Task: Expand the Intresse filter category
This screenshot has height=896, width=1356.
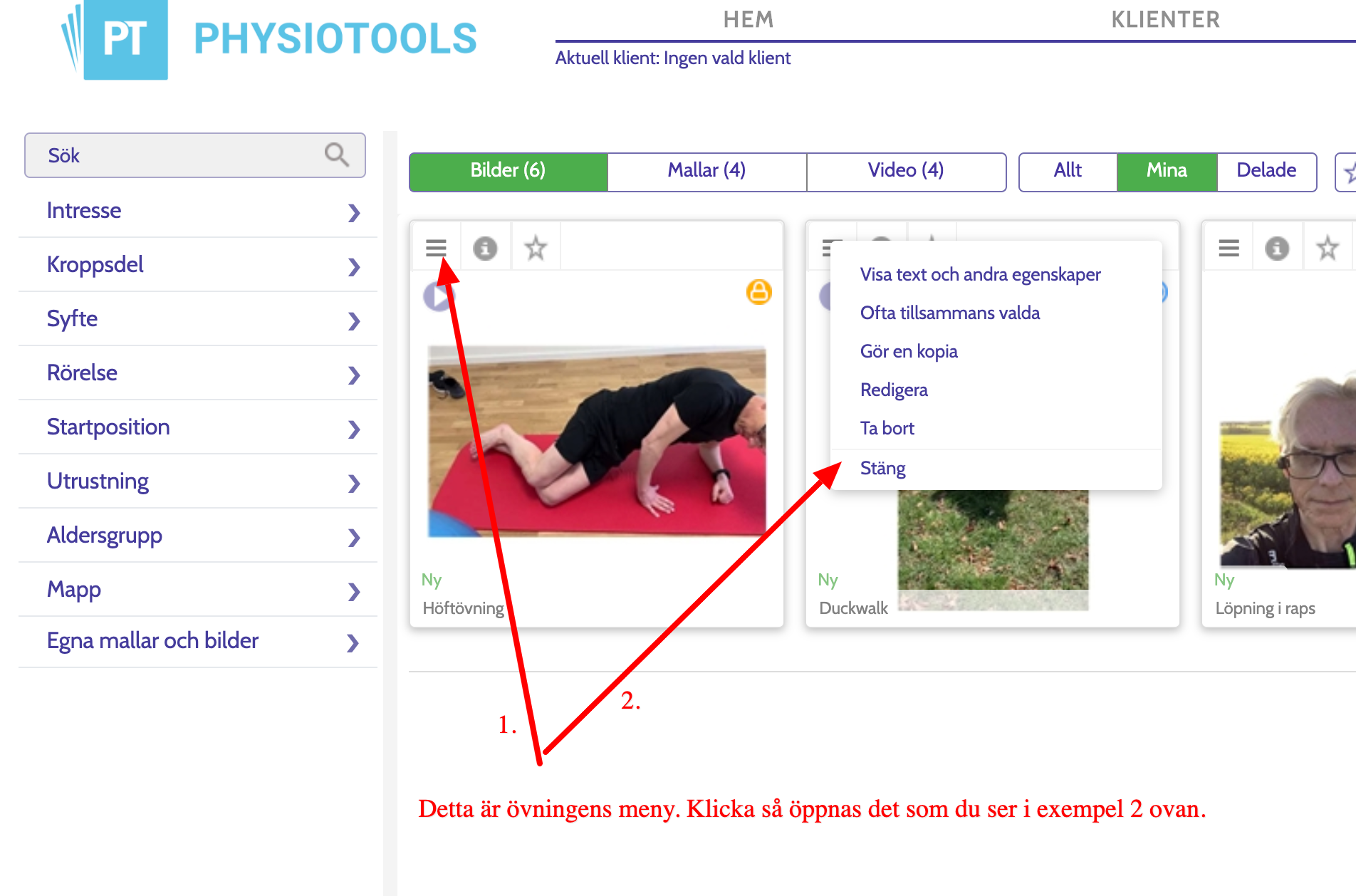Action: (x=198, y=211)
